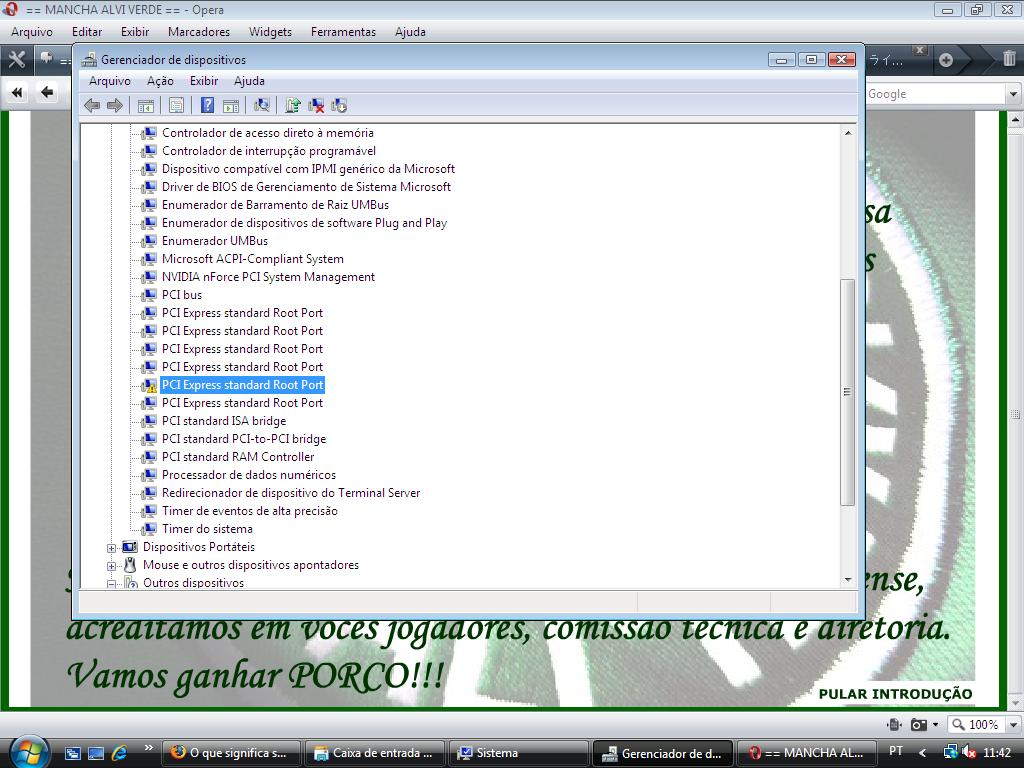Click the network tray icon
Image resolution: width=1024 pixels, height=768 pixels.
950,753
